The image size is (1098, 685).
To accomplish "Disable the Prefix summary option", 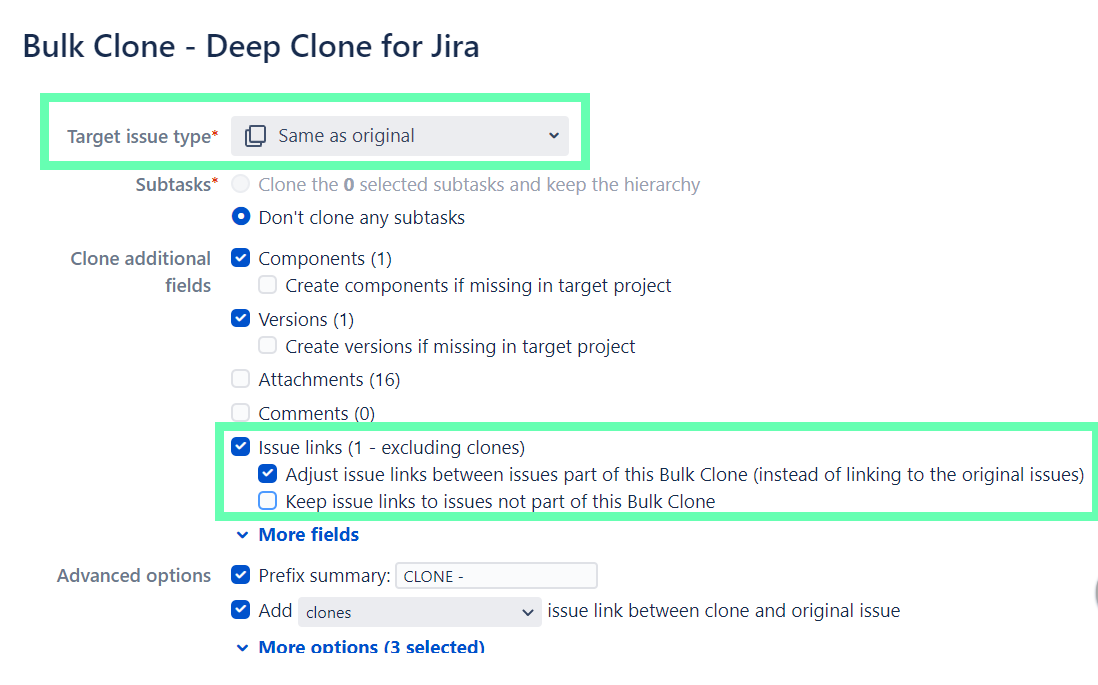I will 239,575.
